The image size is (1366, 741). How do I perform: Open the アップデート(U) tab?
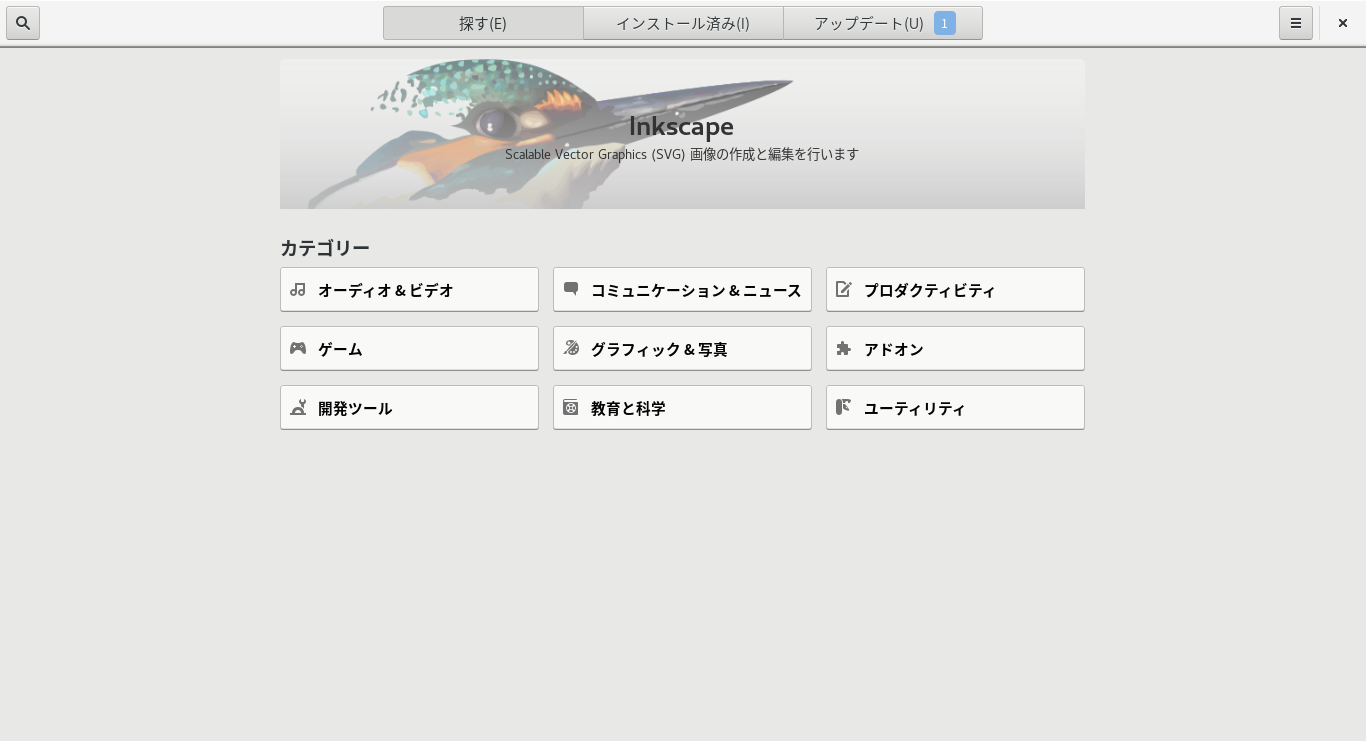coord(883,23)
